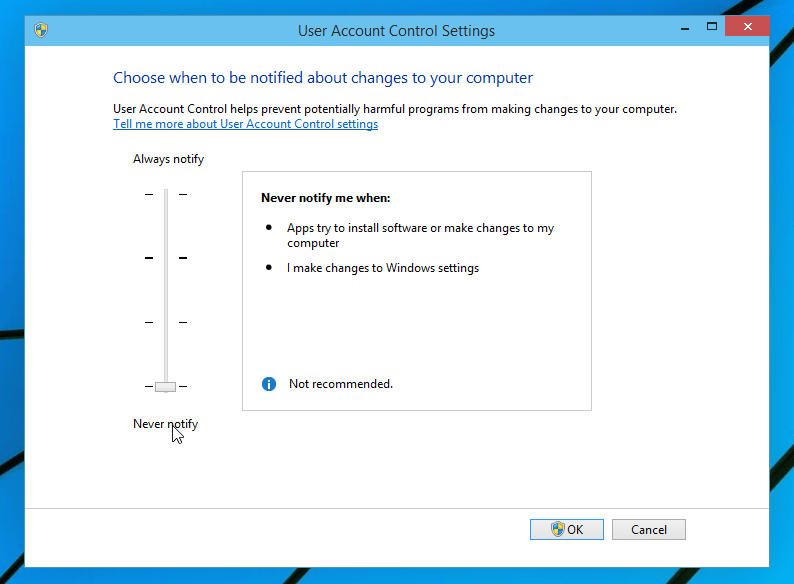The image size is (794, 584).
Task: Click the blue info icon beside Not recommended
Action: pyautogui.click(x=268, y=384)
